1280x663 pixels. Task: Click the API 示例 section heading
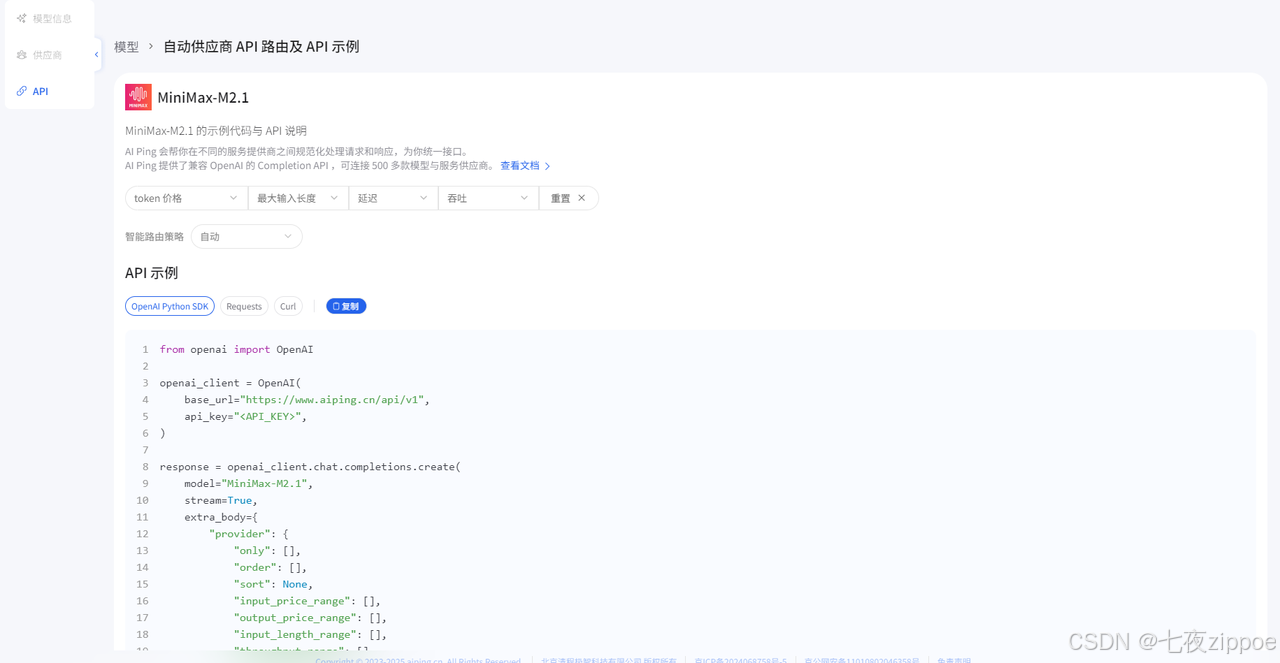[x=152, y=273]
